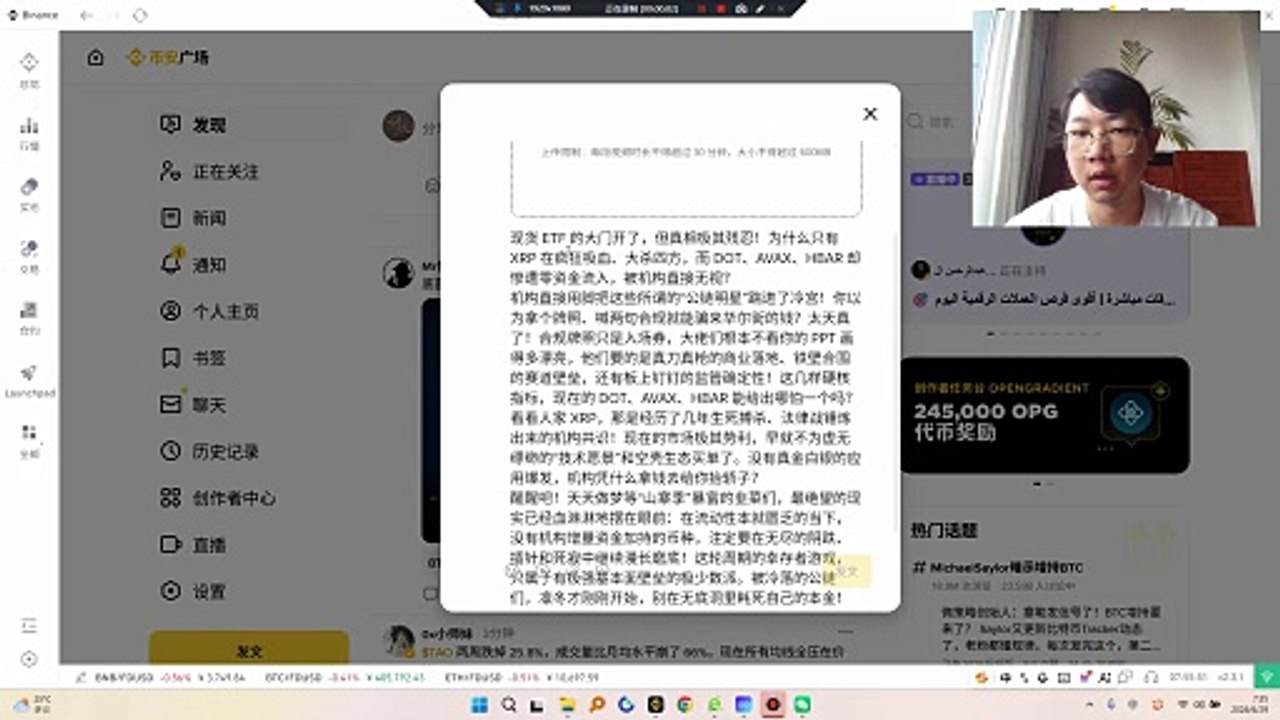Open 书签 bookmarks menu item
1280x720 pixels.
point(250,358)
